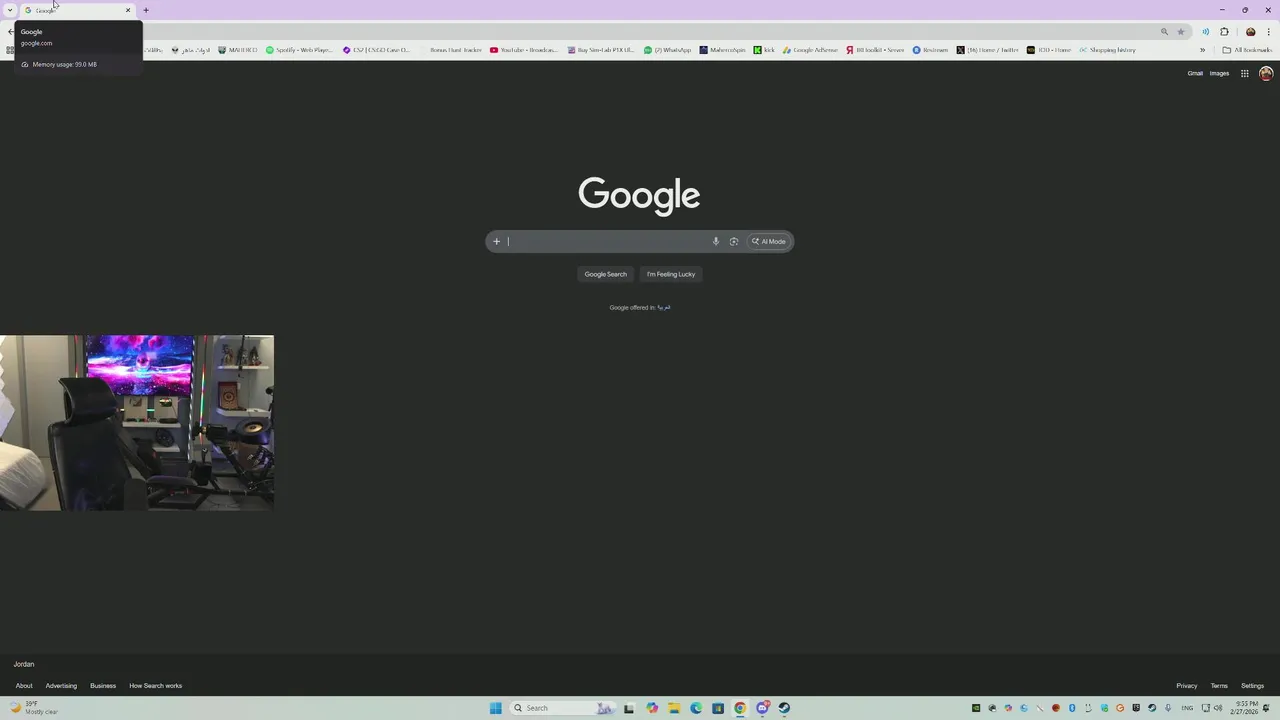Open the Home / Twitter bookmark
This screenshot has width=1280, height=720.
988,50
